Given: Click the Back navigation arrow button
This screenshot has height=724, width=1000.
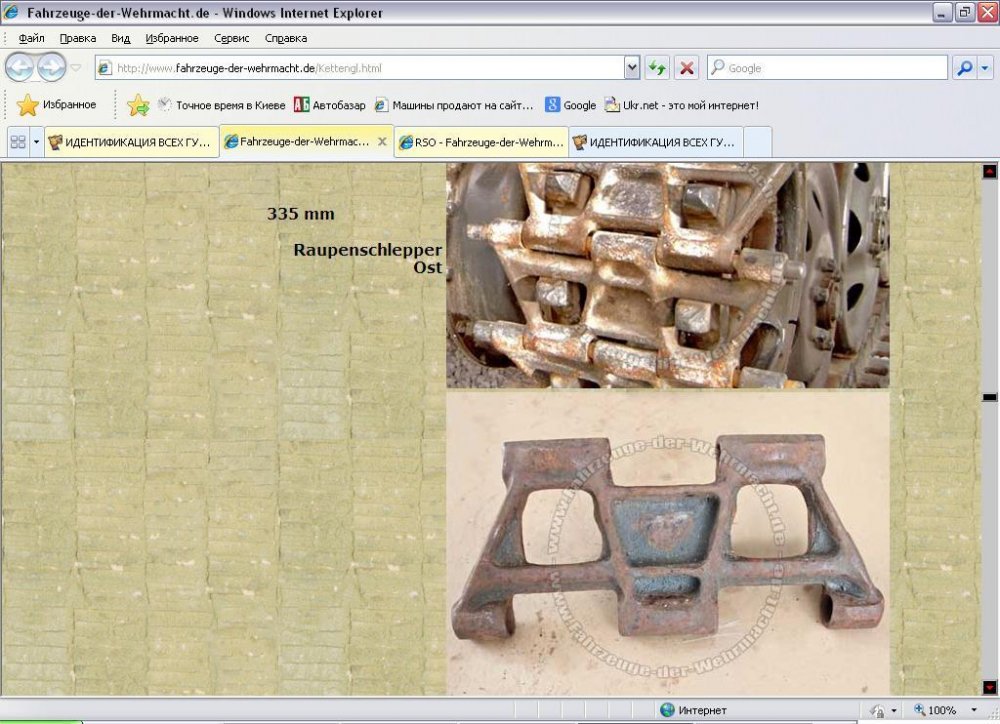Looking at the screenshot, I should 20,68.
